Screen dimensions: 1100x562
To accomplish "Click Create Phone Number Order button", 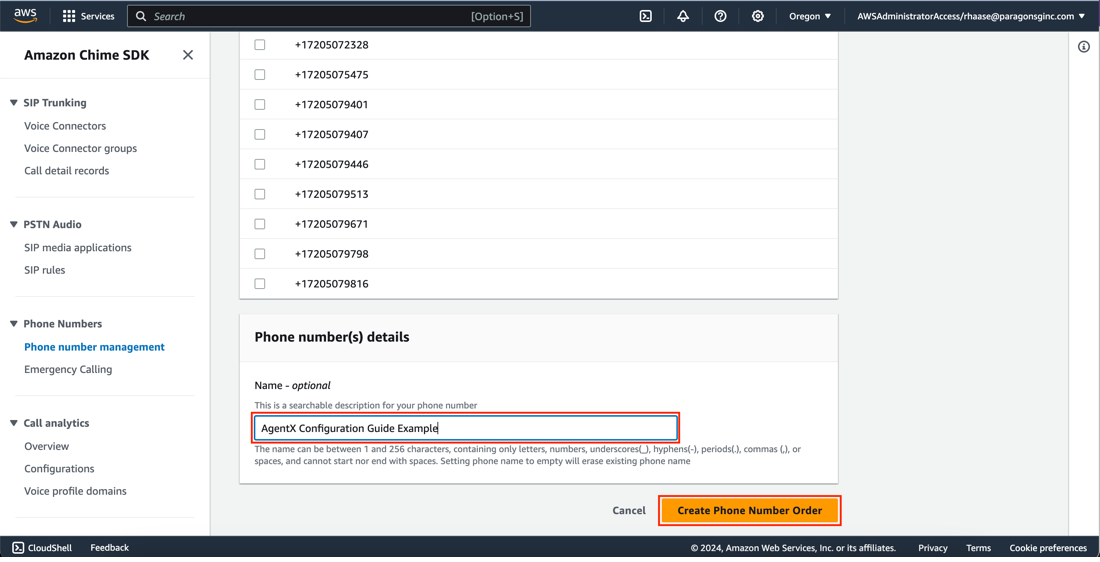I will click(749, 510).
